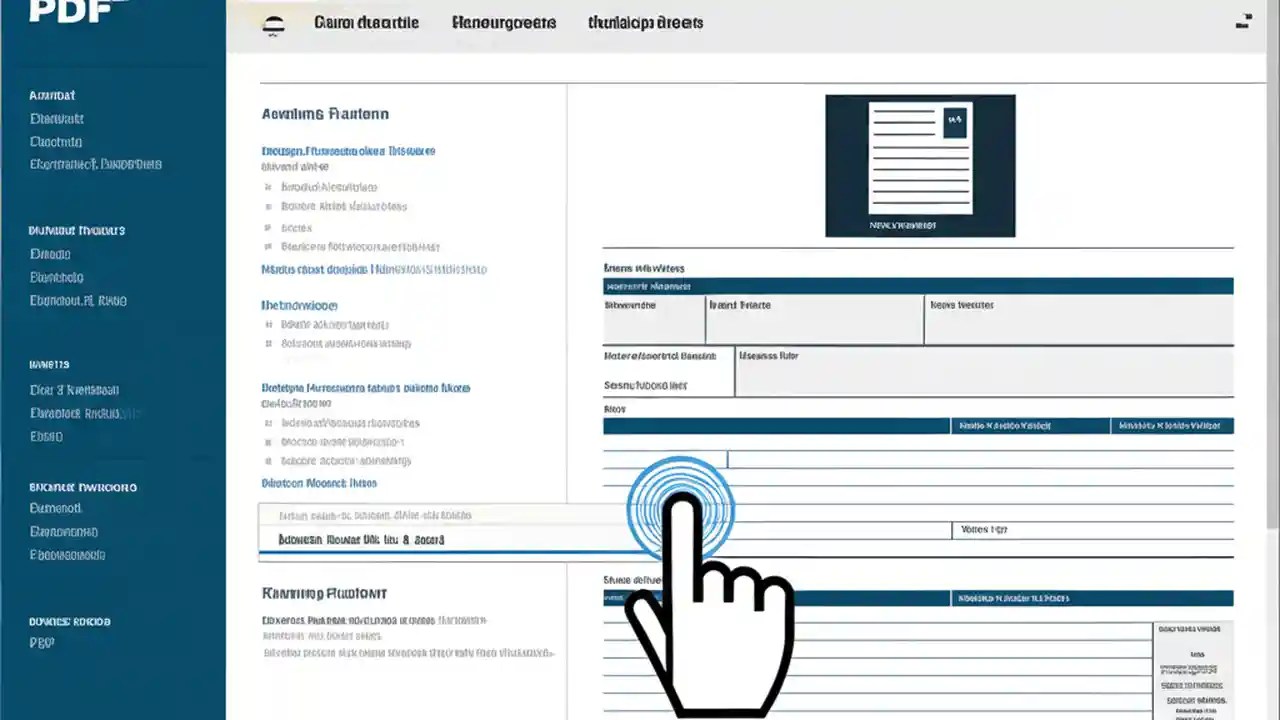Image resolution: width=1280 pixels, height=720 pixels.
Task: Click the PDF download link at the sidebar bottom
Action: coord(41,642)
